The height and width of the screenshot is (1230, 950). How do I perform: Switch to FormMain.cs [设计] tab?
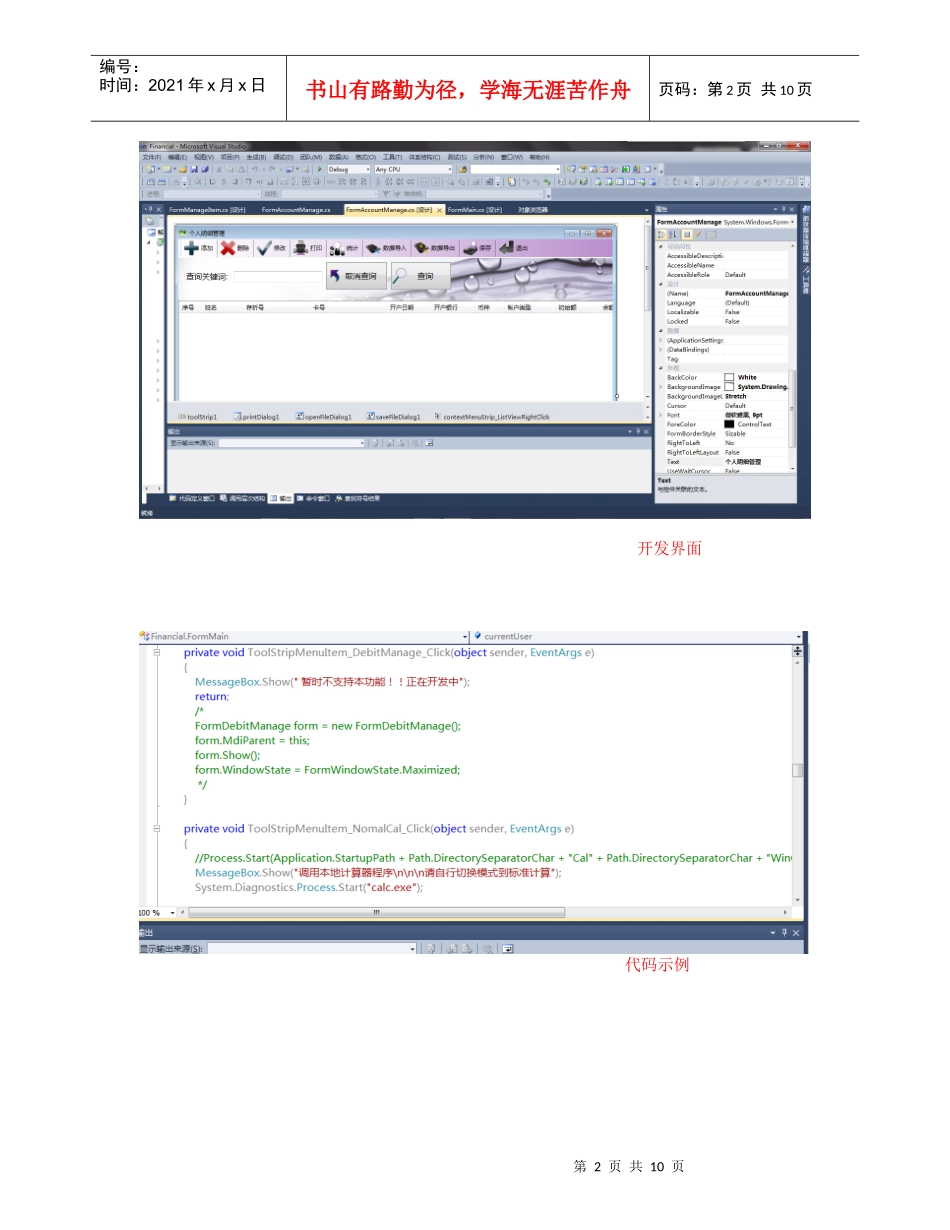tap(475, 210)
